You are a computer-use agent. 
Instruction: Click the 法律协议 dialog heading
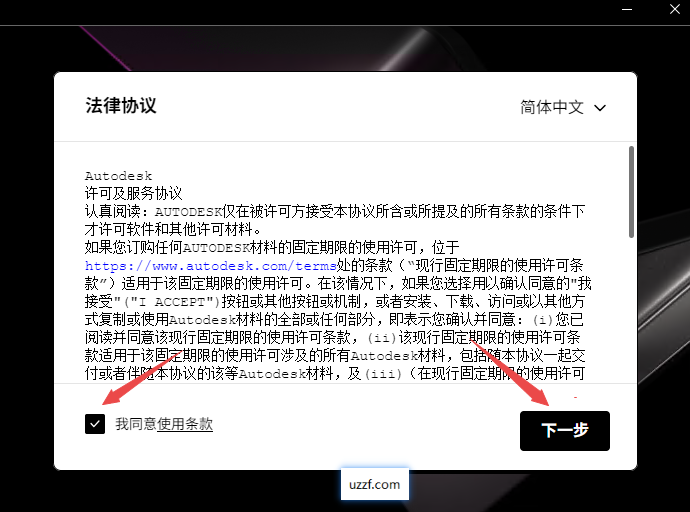click(x=121, y=106)
